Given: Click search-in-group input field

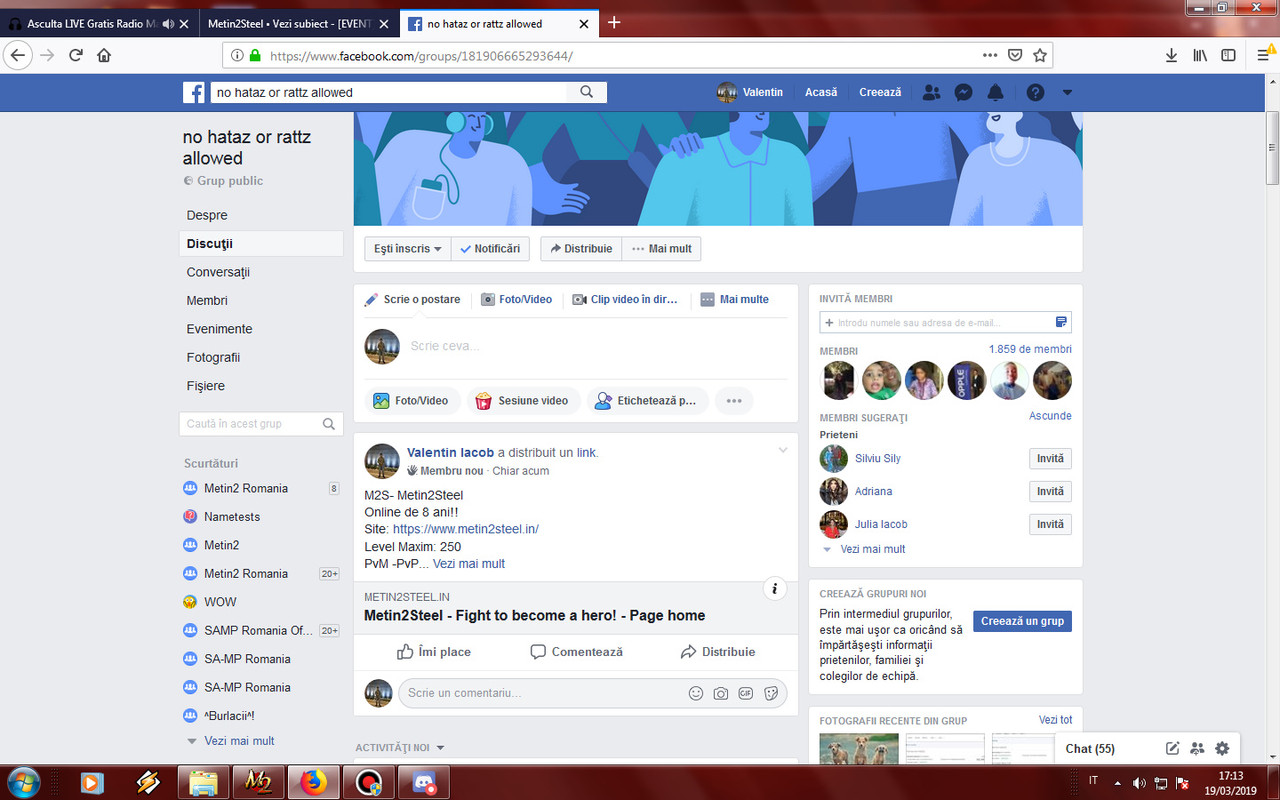Looking at the screenshot, I should tap(261, 424).
